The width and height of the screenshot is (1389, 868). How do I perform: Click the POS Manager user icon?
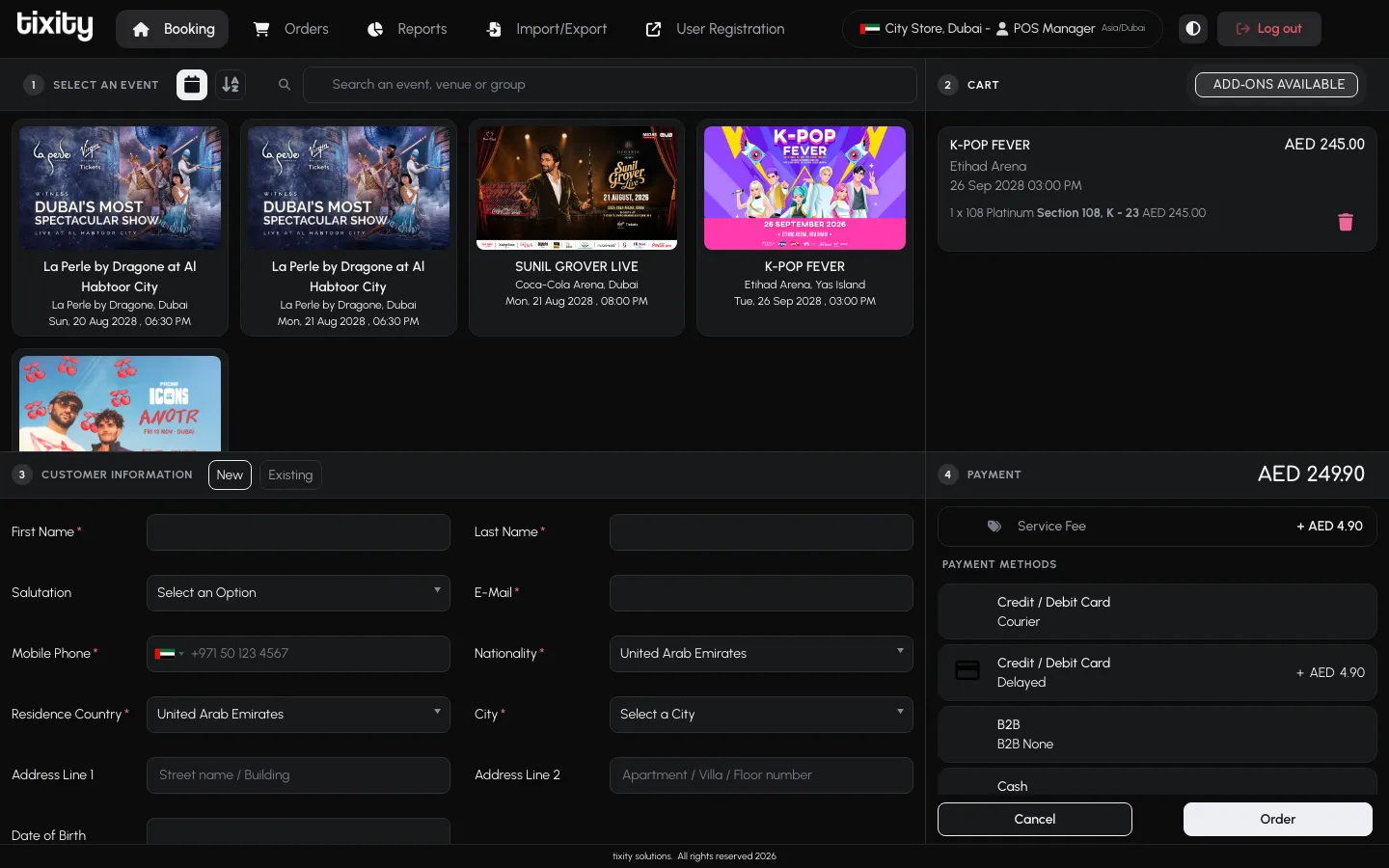click(x=1002, y=29)
